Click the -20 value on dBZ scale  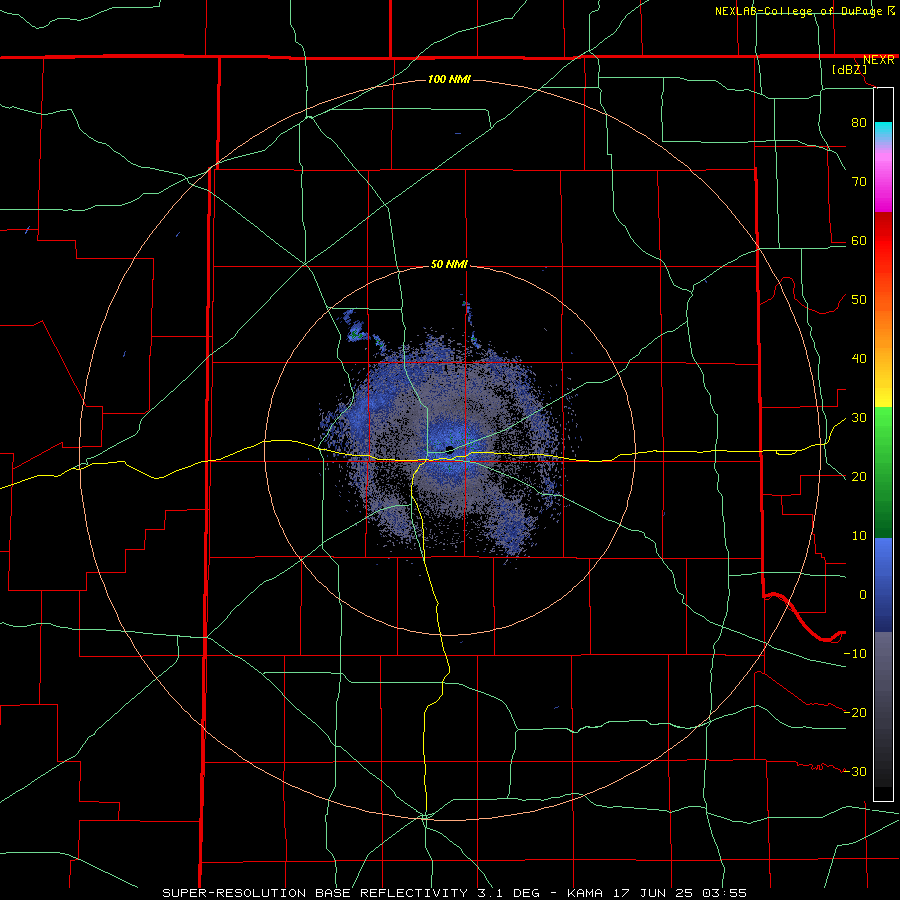coord(855,712)
